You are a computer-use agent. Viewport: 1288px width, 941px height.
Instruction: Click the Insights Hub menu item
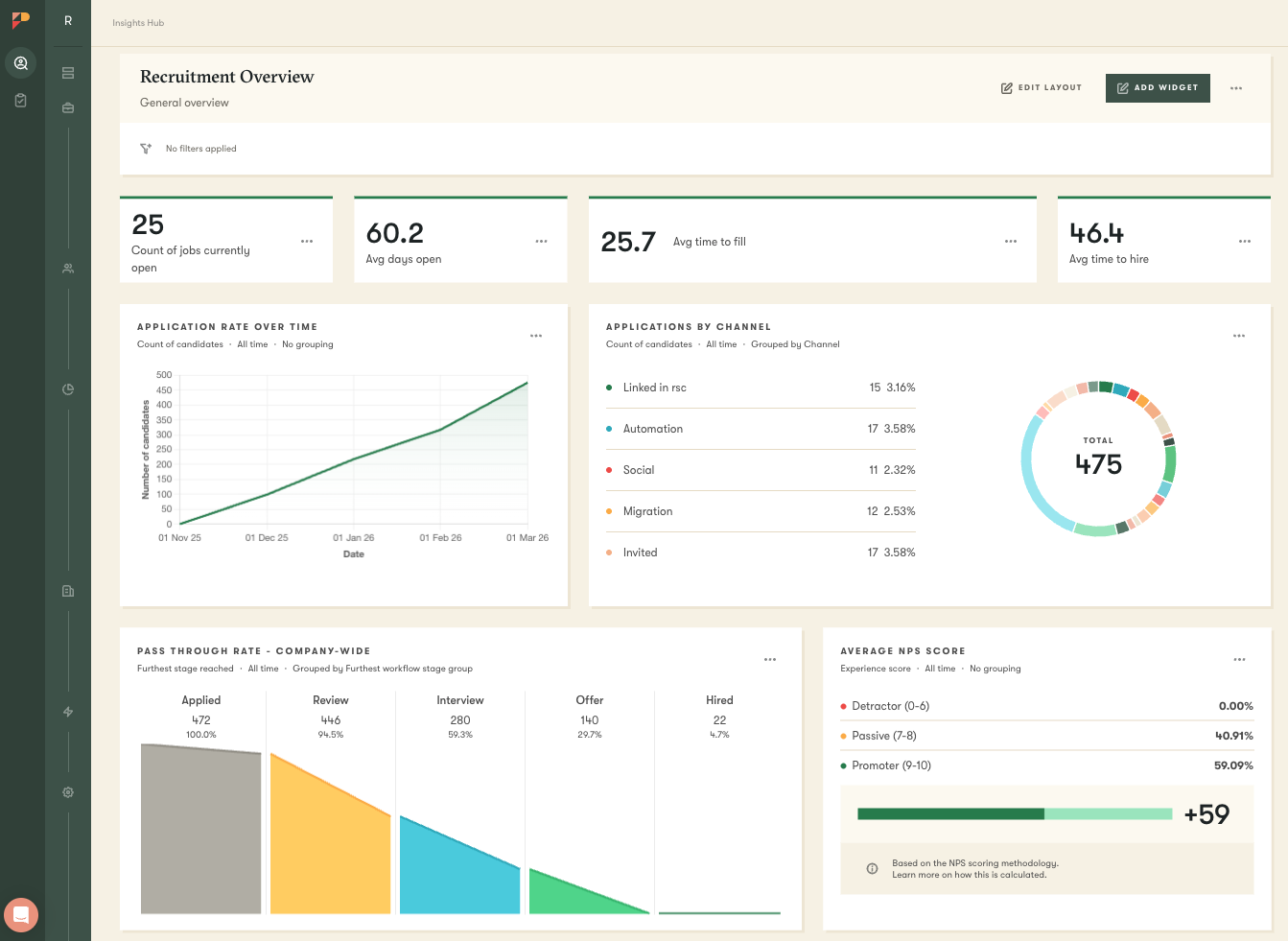pos(138,22)
